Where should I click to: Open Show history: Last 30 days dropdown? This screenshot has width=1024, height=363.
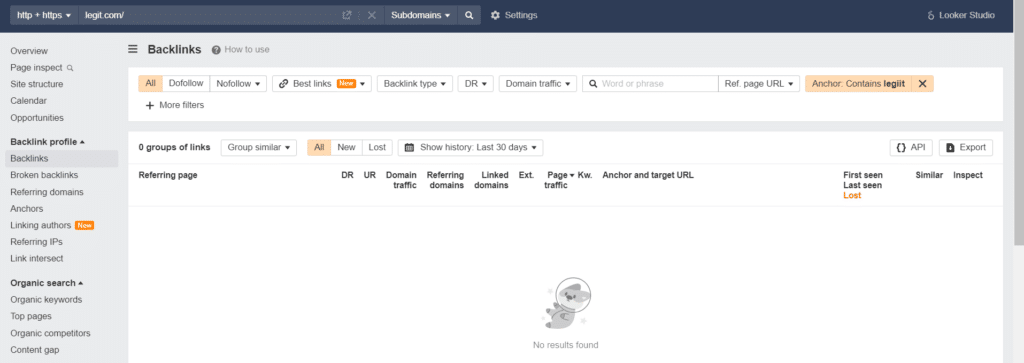pyautogui.click(x=470, y=148)
